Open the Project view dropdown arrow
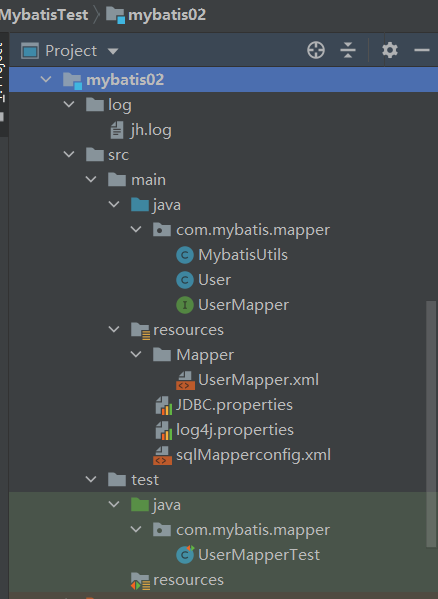The height and width of the screenshot is (599, 438). (x=113, y=51)
